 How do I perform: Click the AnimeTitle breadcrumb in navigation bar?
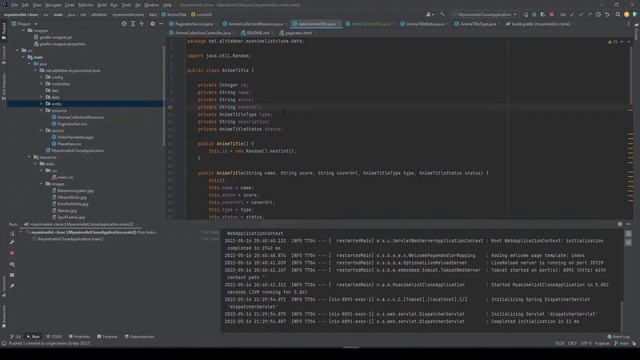point(174,14)
